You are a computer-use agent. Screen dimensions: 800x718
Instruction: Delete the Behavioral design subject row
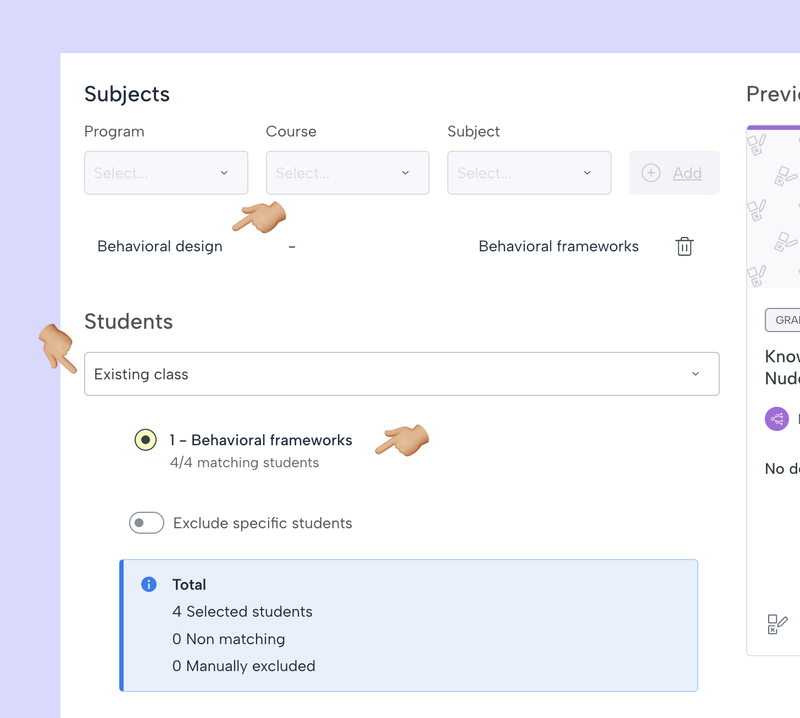tap(684, 246)
